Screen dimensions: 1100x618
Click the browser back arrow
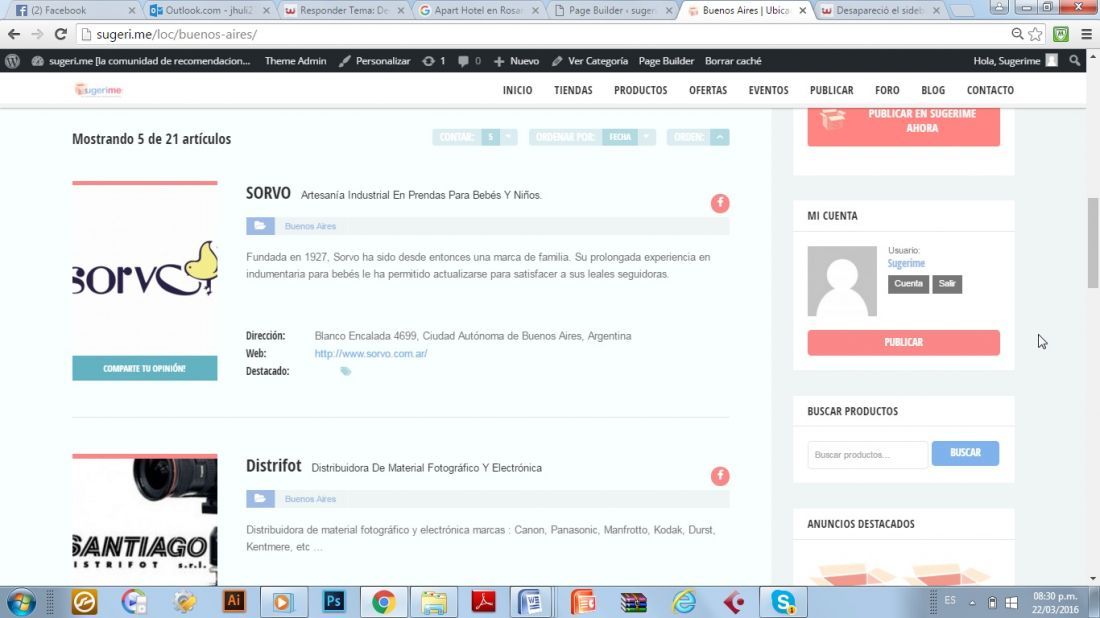pos(13,34)
